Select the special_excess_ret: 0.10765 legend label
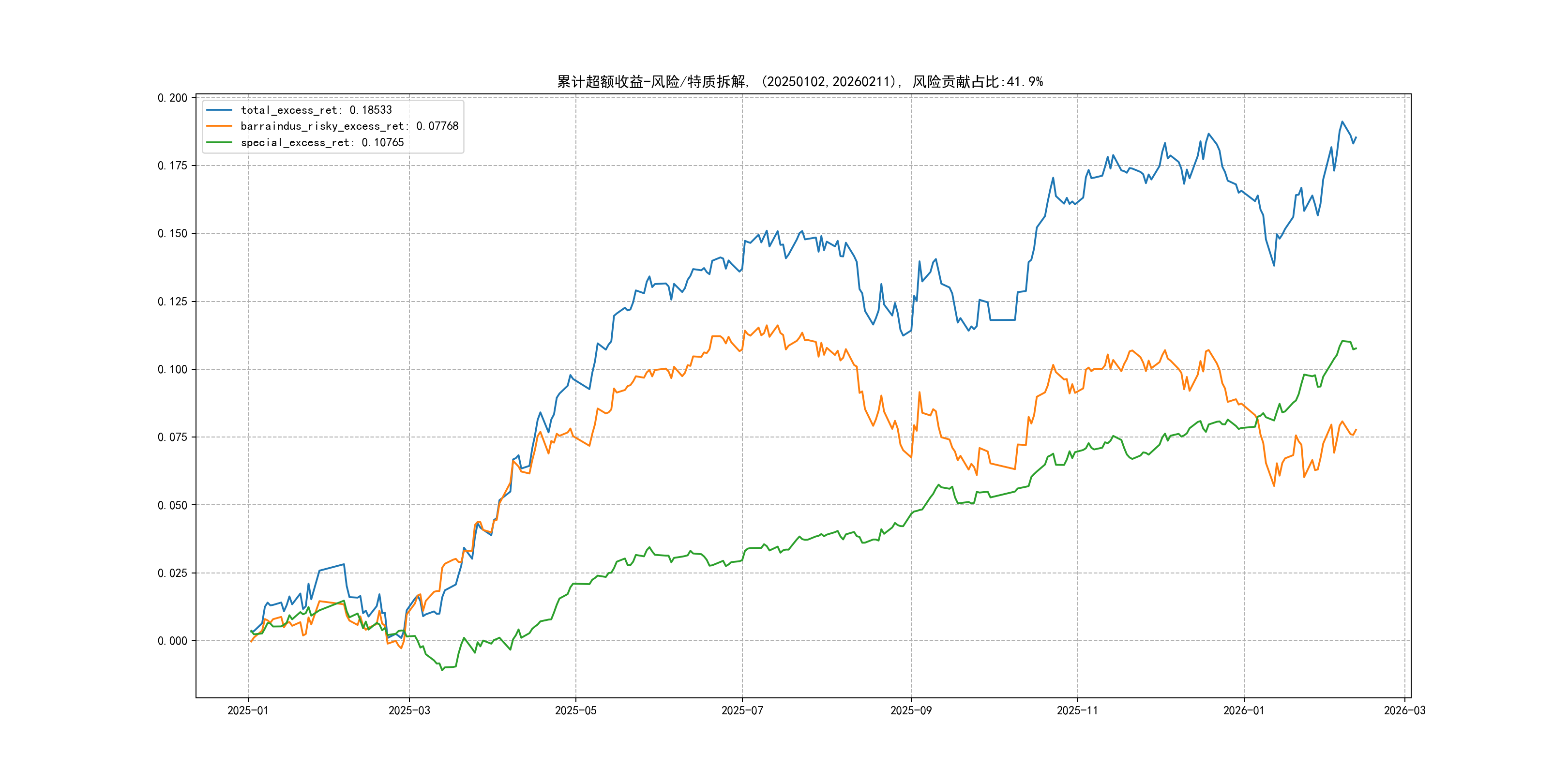 pos(322,142)
